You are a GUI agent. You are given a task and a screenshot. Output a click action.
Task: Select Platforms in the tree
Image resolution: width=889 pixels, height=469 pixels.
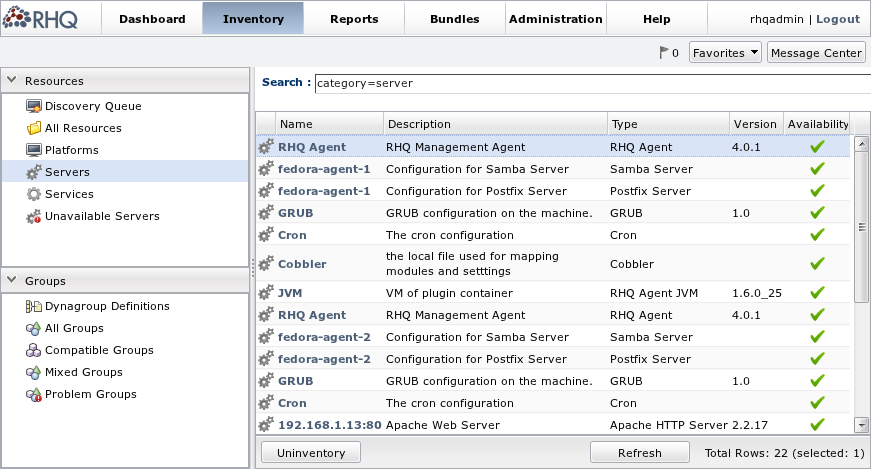[x=71, y=150]
